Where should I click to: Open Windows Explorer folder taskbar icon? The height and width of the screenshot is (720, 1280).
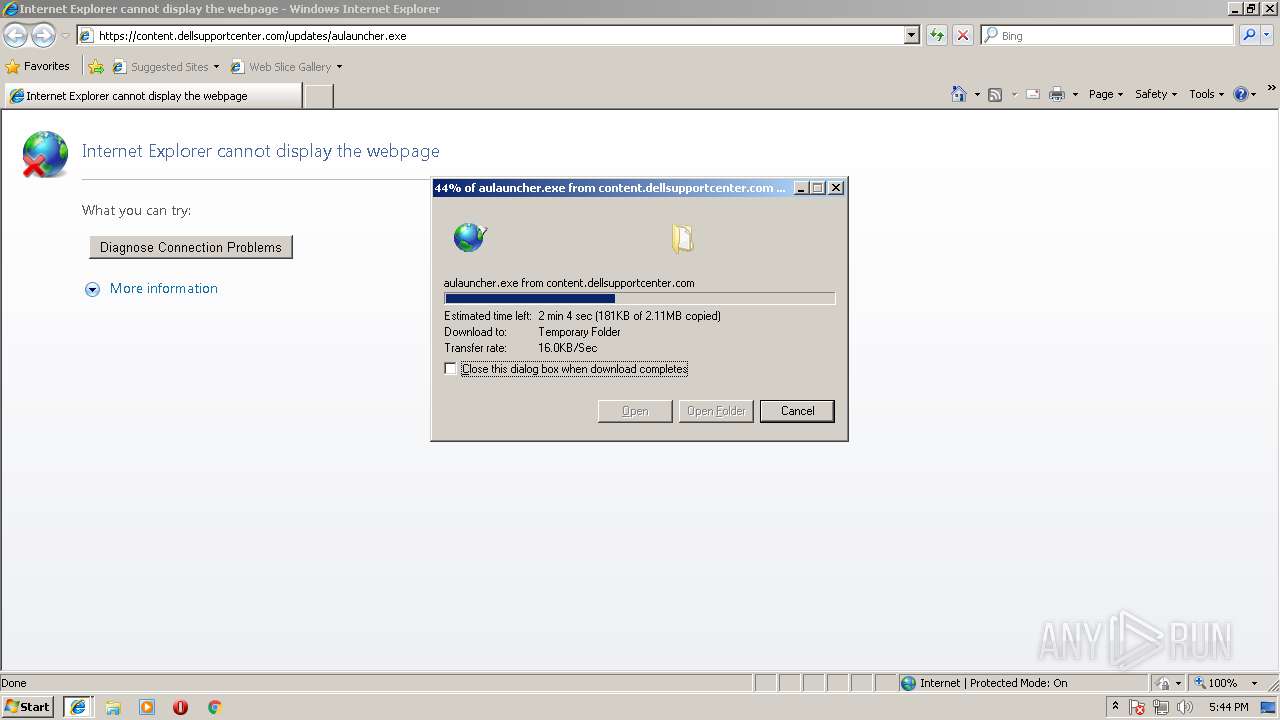tap(113, 707)
